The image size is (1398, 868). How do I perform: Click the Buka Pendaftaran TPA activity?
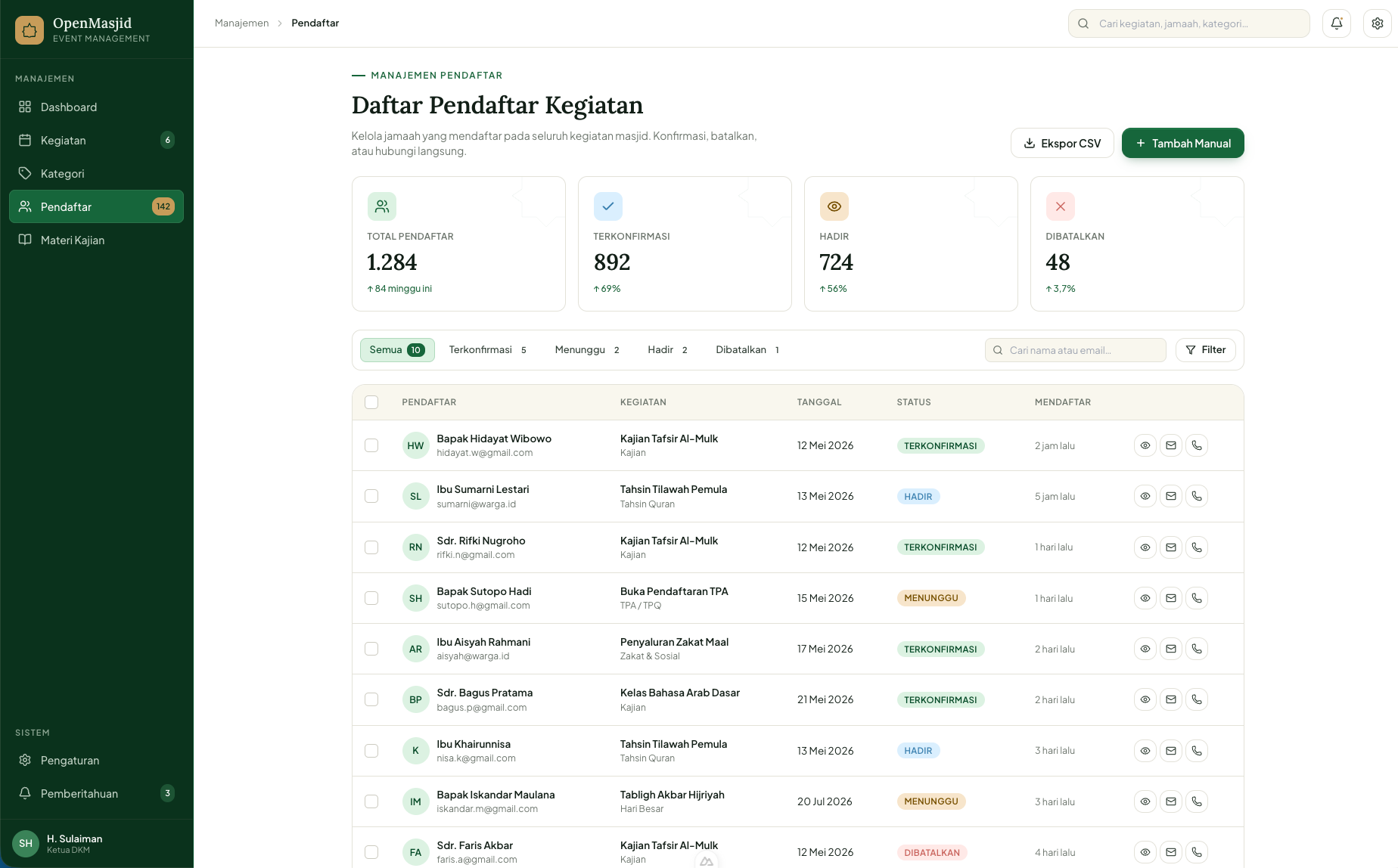pos(674,591)
